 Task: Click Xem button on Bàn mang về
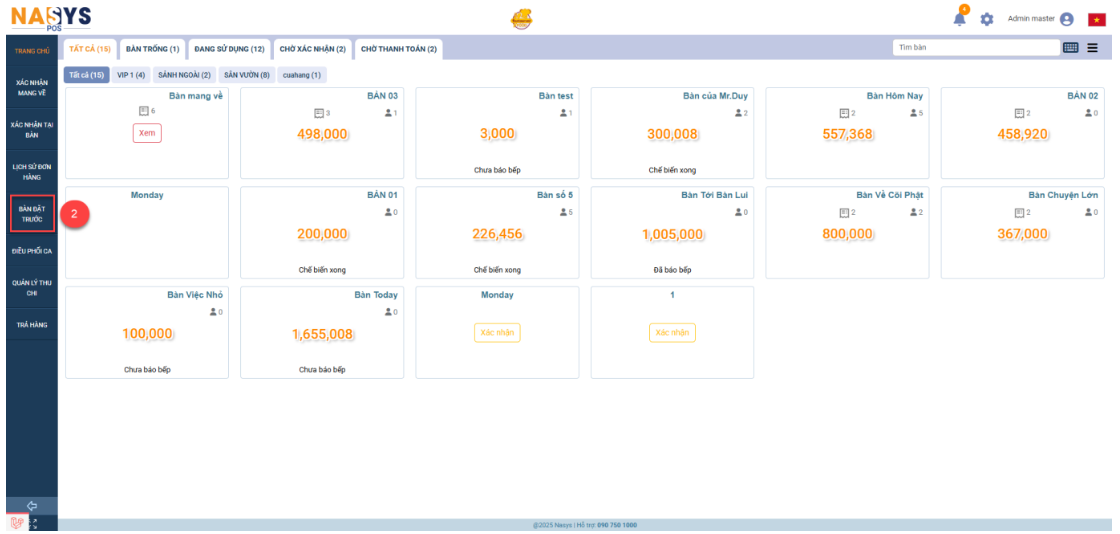147,133
